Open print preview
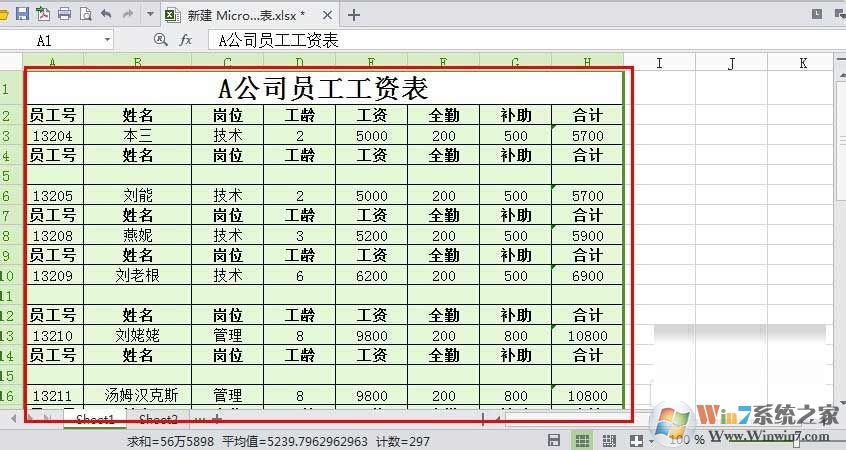The image size is (846, 450). [x=85, y=14]
